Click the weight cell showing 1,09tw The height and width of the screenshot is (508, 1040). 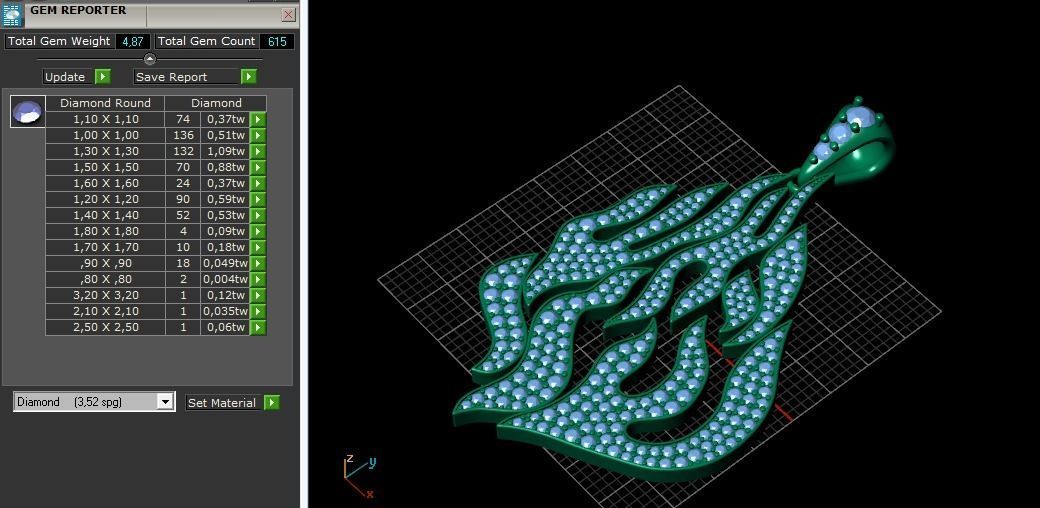click(226, 151)
